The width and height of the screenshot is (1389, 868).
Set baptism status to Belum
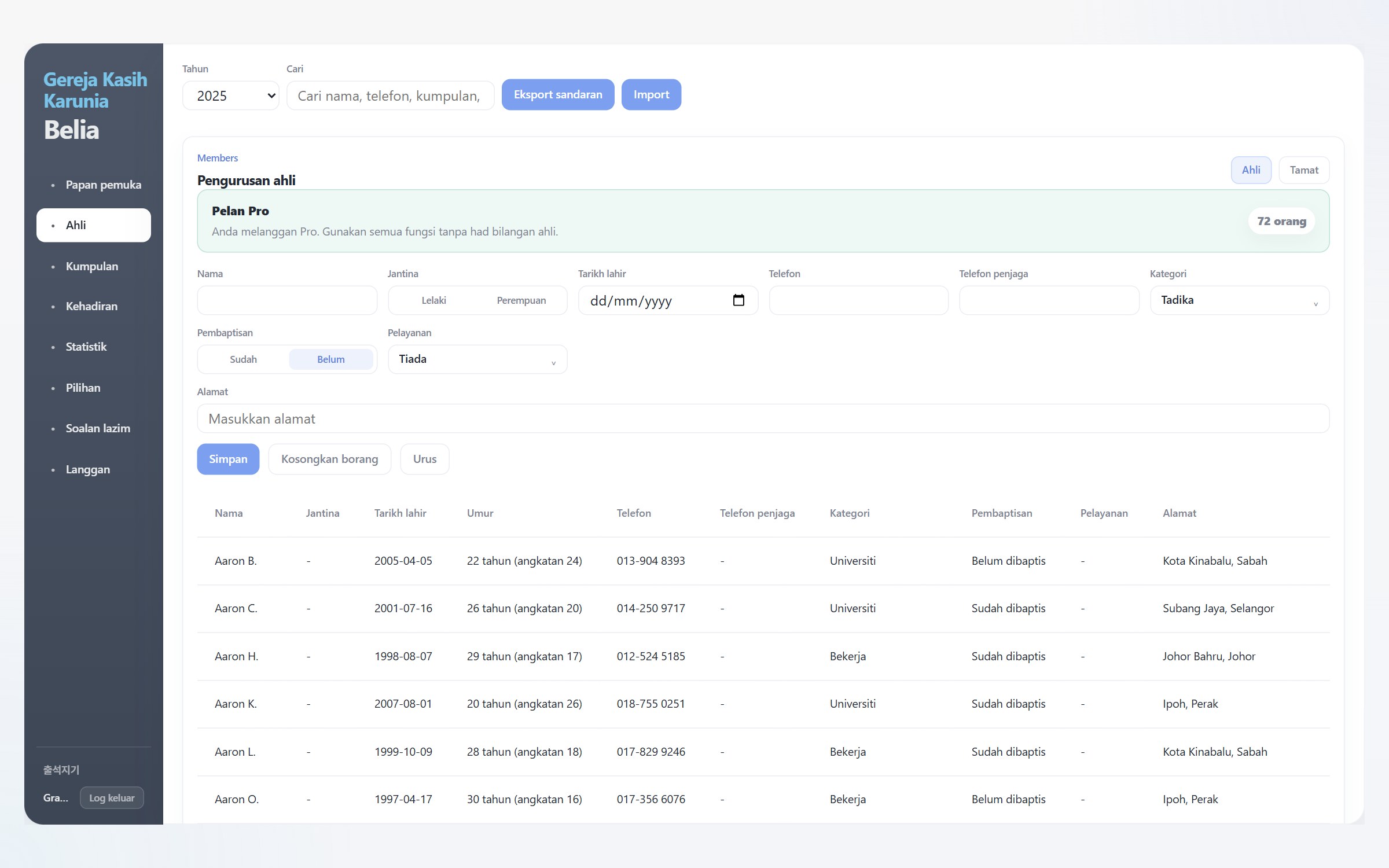[x=330, y=359]
